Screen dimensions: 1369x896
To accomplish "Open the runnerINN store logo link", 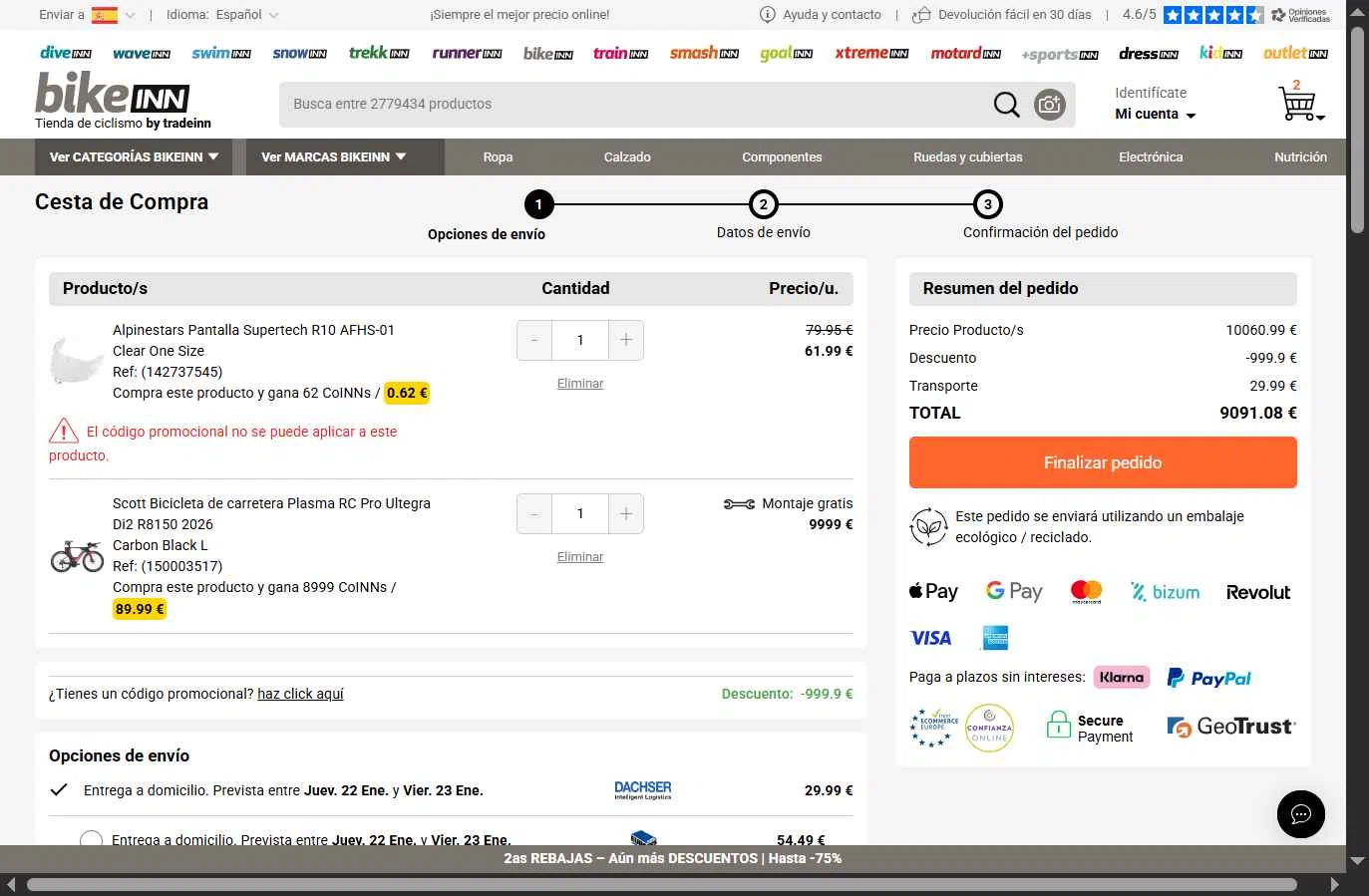I will (x=467, y=53).
